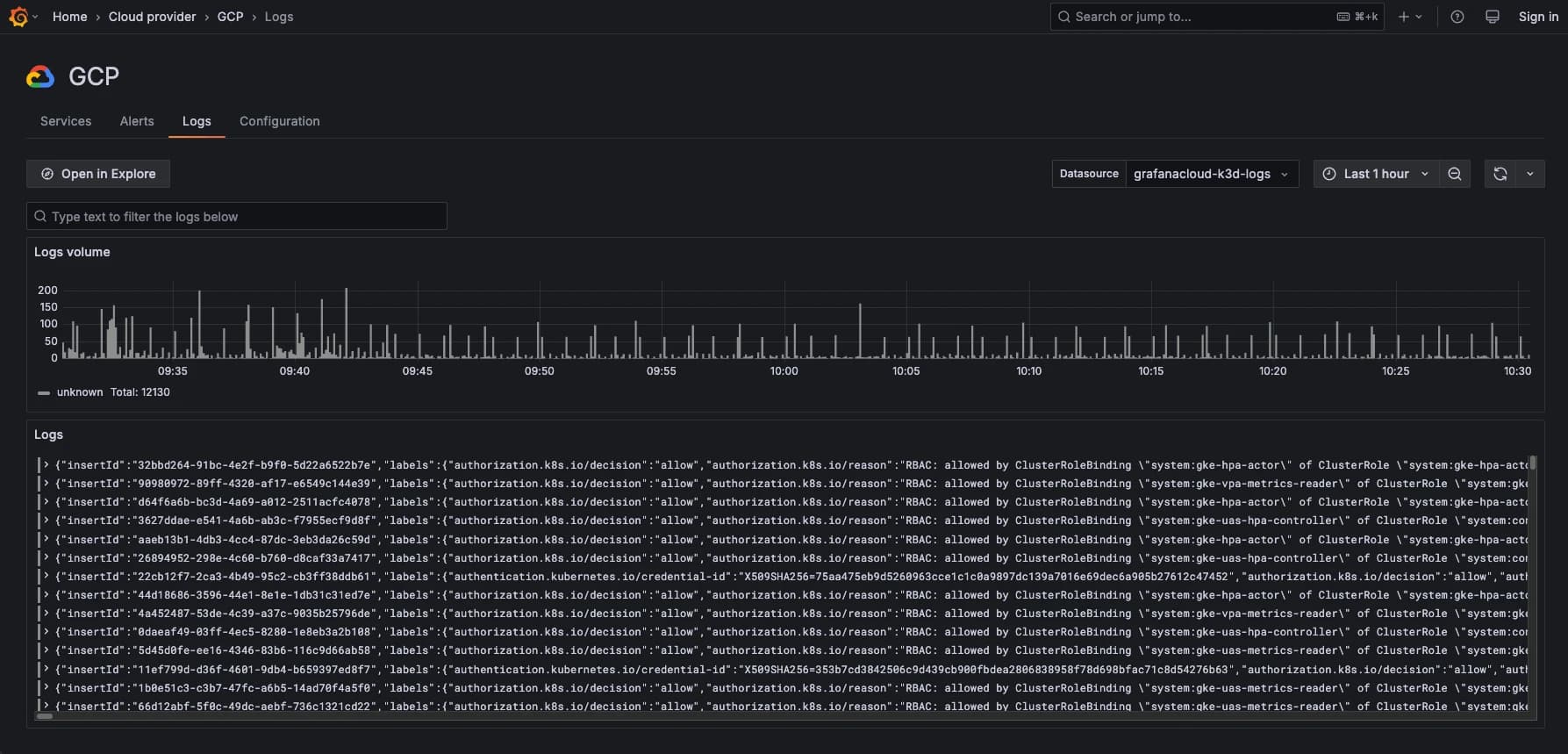Click the Open in Explore button
The image size is (1568, 754).
pos(98,174)
